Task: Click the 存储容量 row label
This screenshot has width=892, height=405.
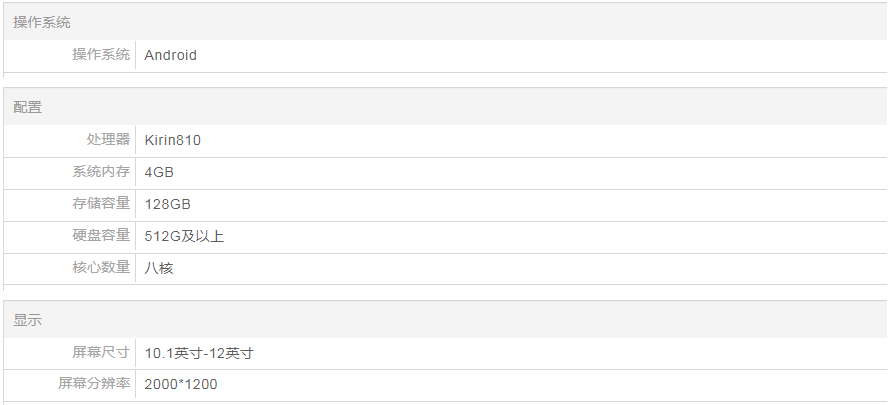Action: tap(101, 204)
